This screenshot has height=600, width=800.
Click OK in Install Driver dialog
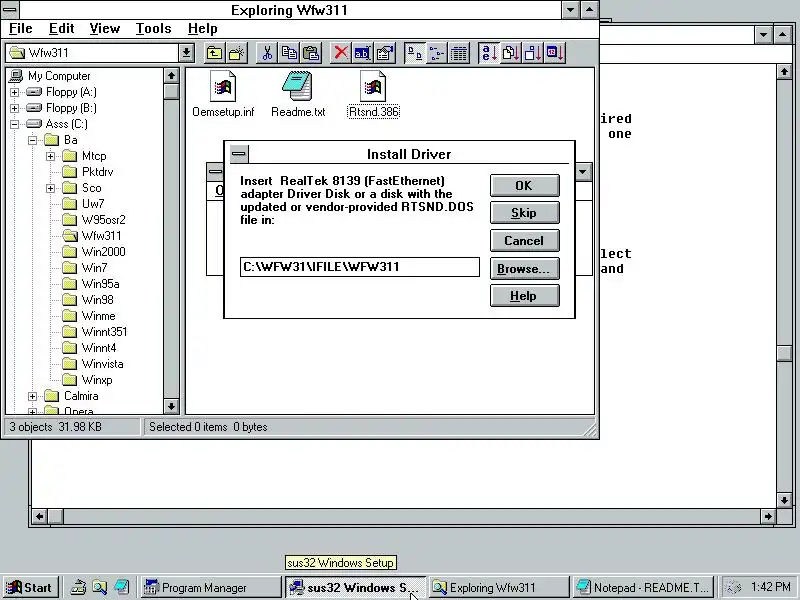coord(524,186)
